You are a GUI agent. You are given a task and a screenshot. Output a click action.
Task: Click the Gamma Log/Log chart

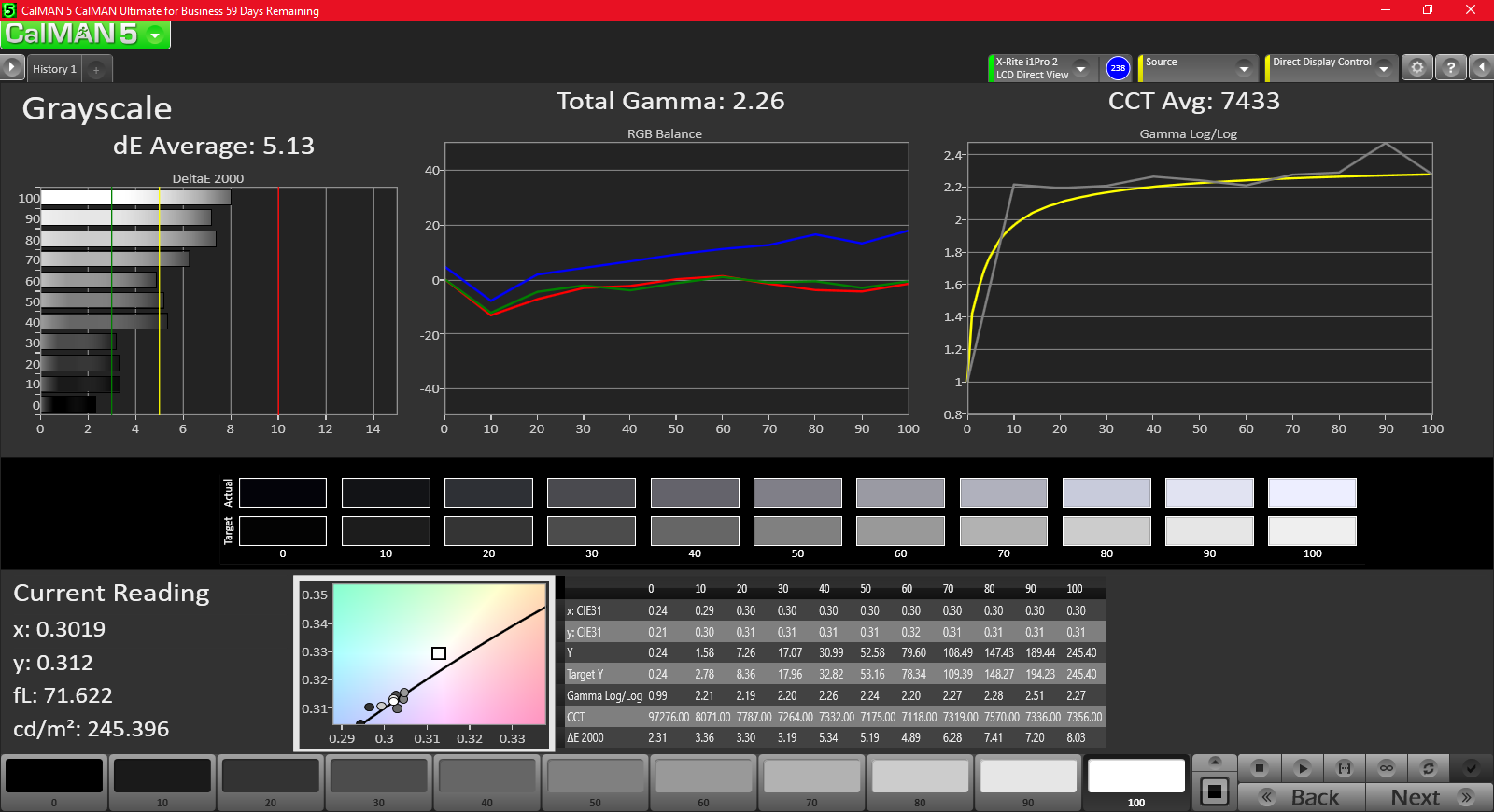(1200, 279)
